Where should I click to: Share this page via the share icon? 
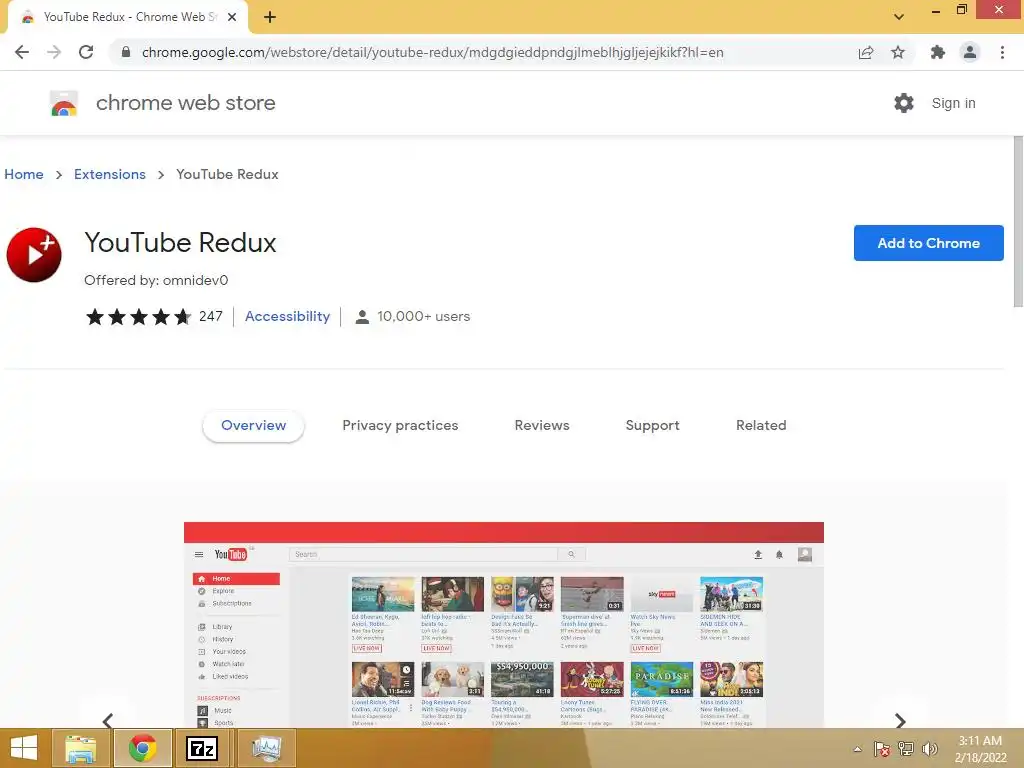(866, 52)
